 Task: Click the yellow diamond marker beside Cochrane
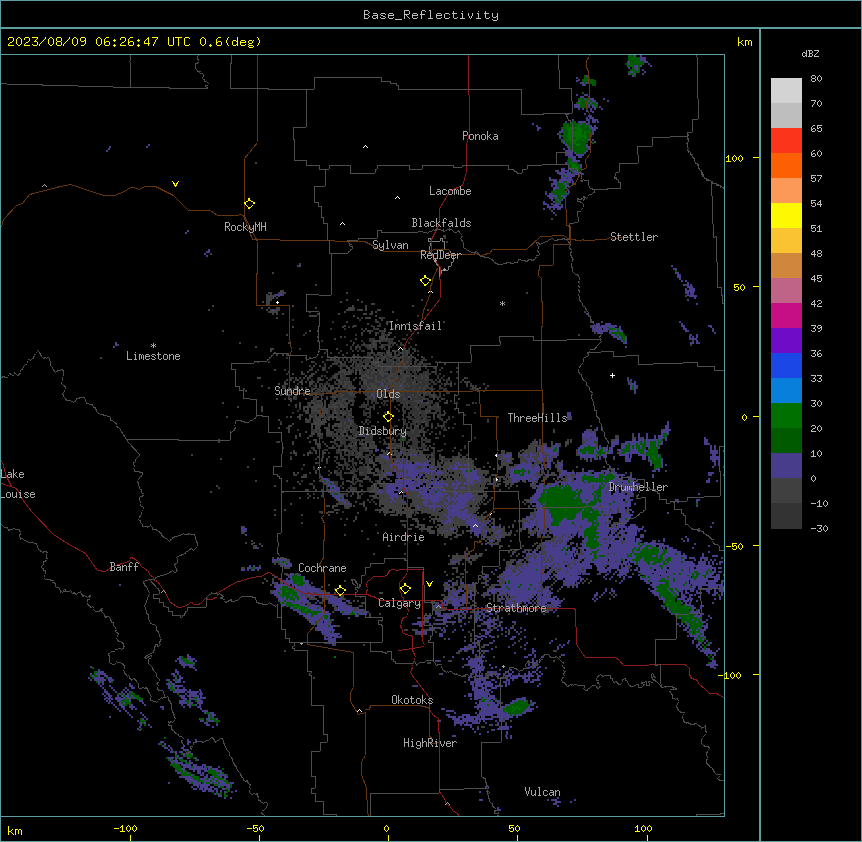point(340,591)
